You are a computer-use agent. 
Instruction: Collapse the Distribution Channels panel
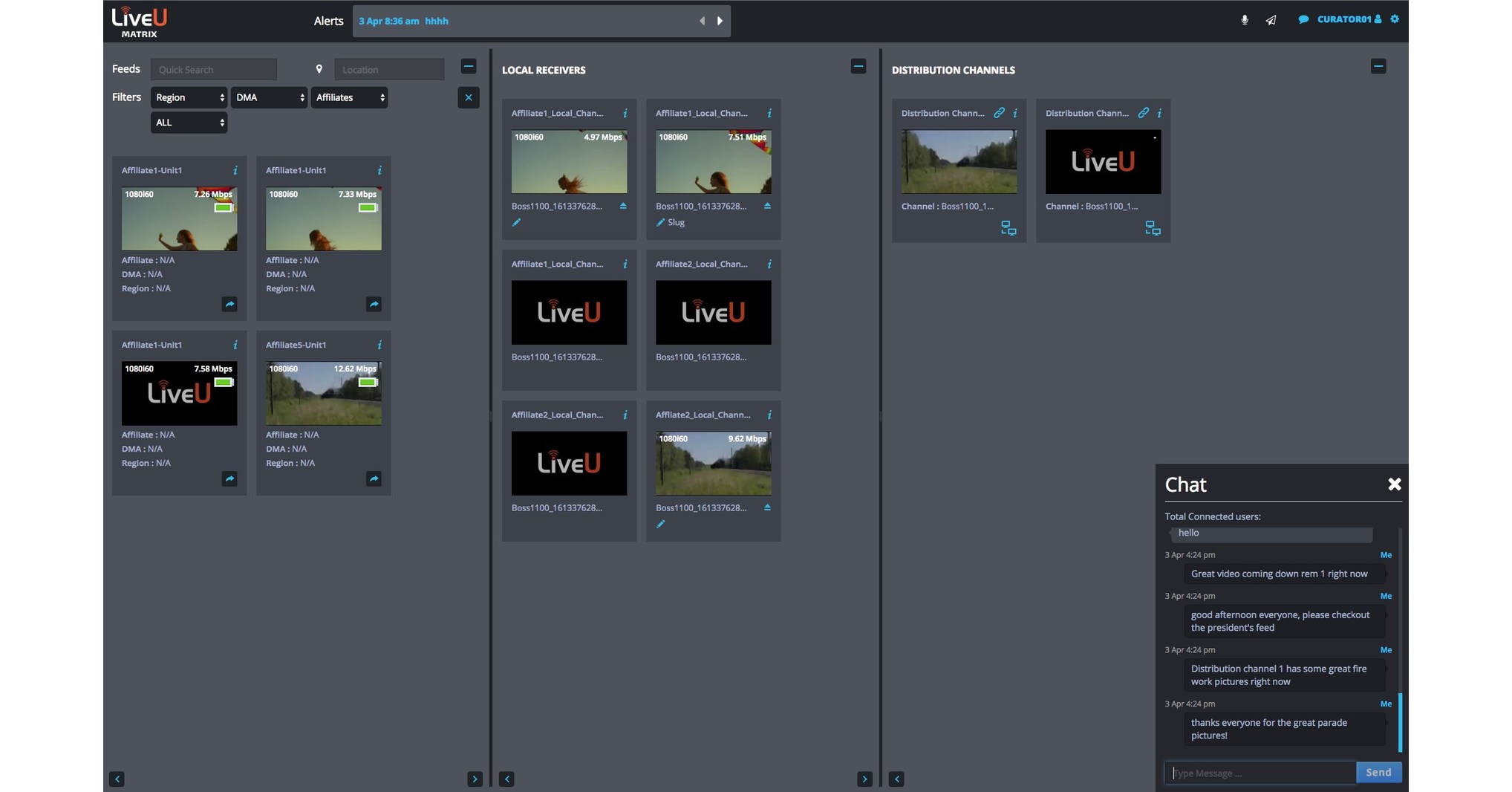(1378, 66)
